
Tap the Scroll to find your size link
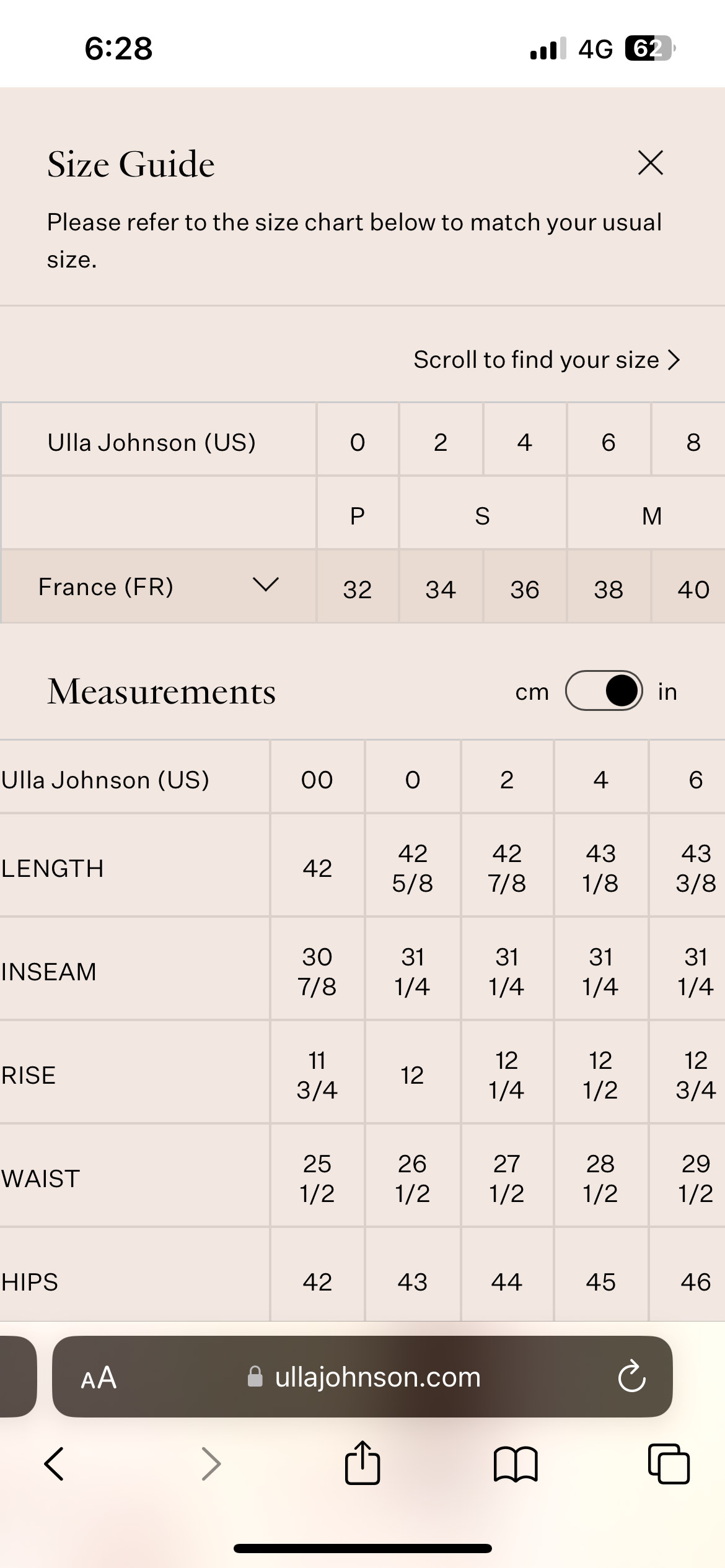point(547,360)
